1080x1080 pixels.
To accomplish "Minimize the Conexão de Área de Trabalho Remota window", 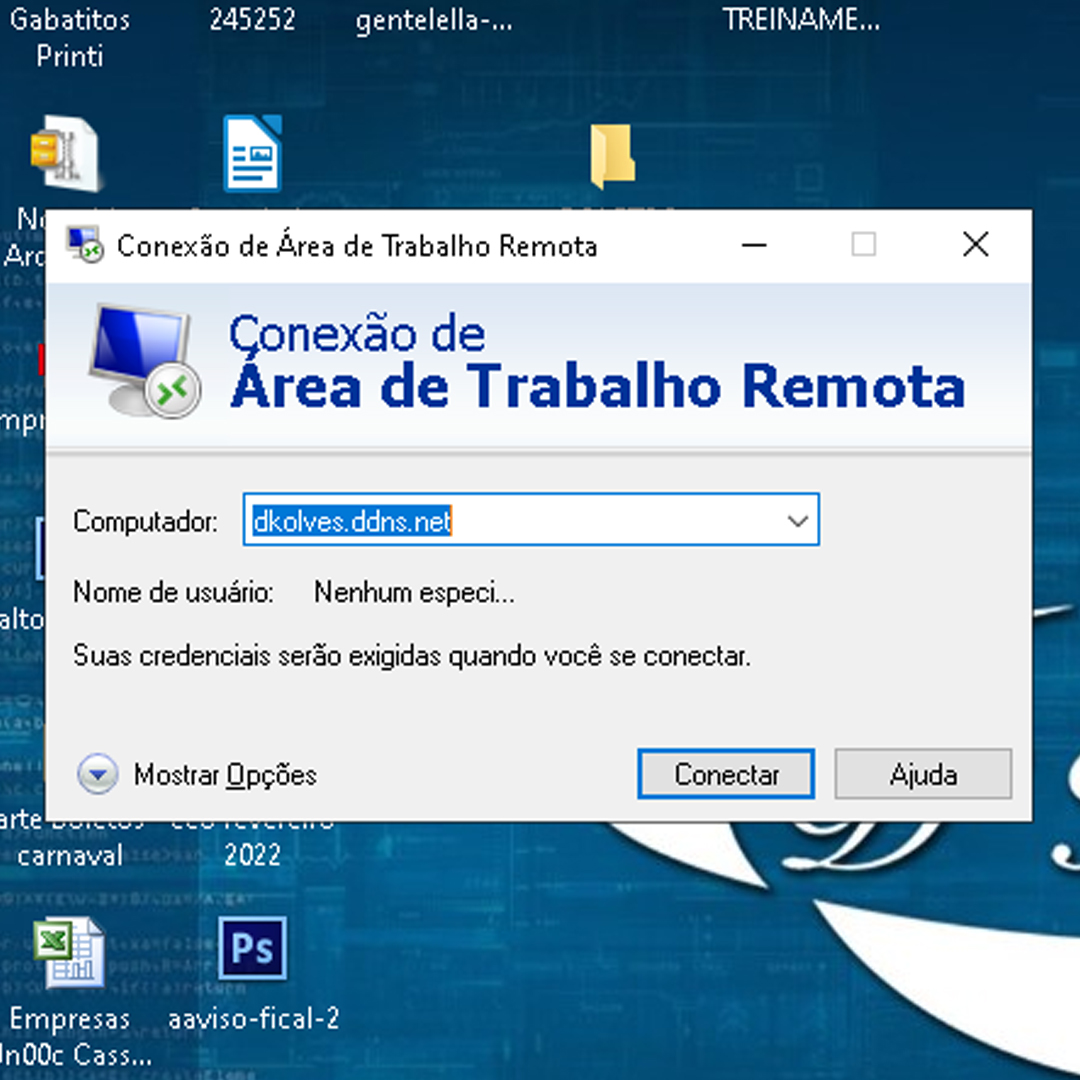I will tap(755, 245).
